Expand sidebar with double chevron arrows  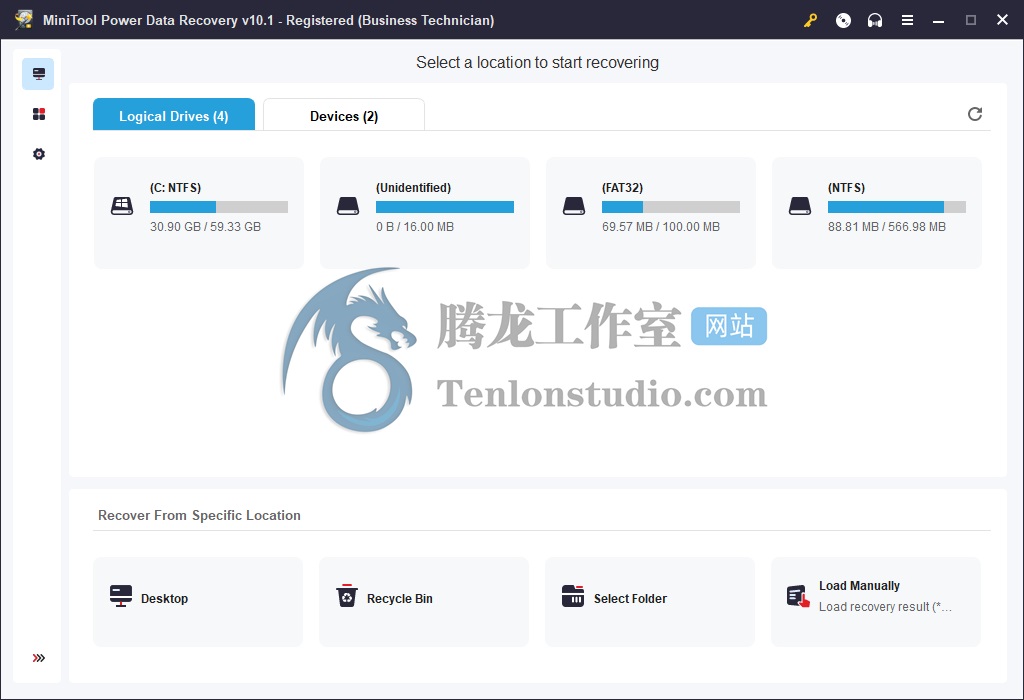[39, 658]
